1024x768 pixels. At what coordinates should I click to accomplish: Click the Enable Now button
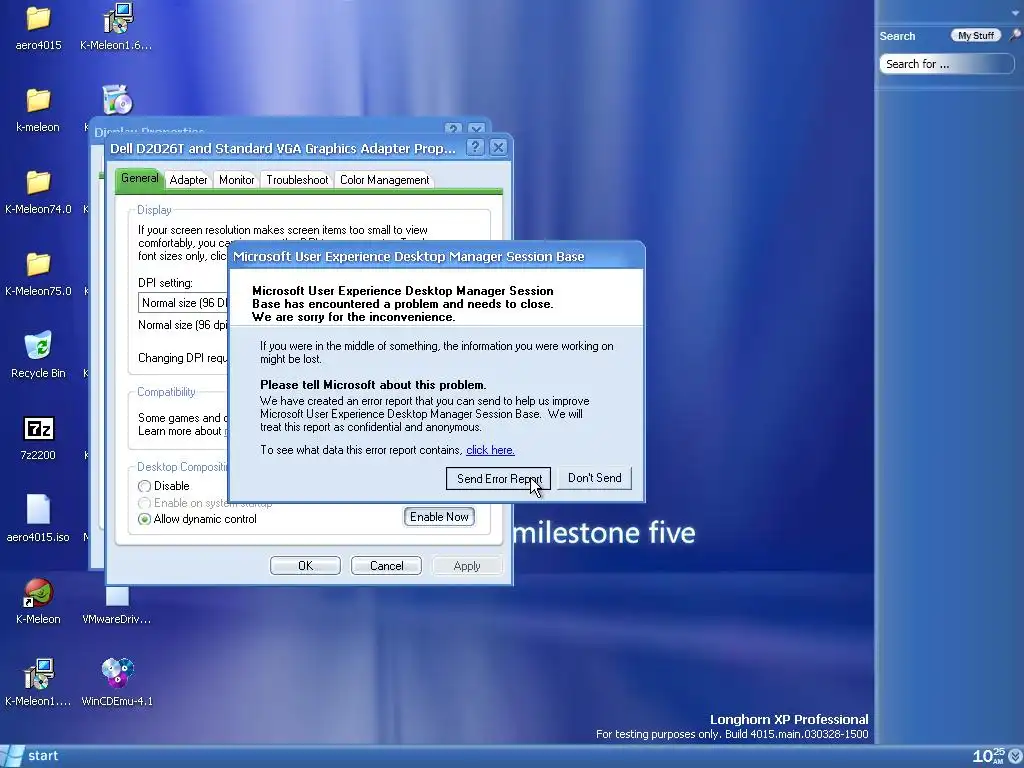(x=439, y=517)
